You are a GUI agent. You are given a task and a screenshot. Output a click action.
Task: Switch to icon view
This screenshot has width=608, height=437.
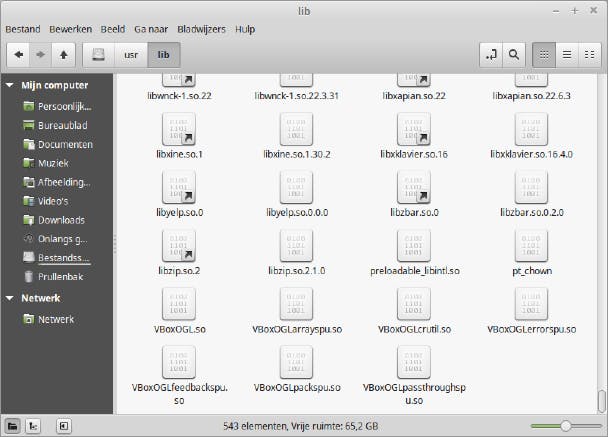click(544, 55)
